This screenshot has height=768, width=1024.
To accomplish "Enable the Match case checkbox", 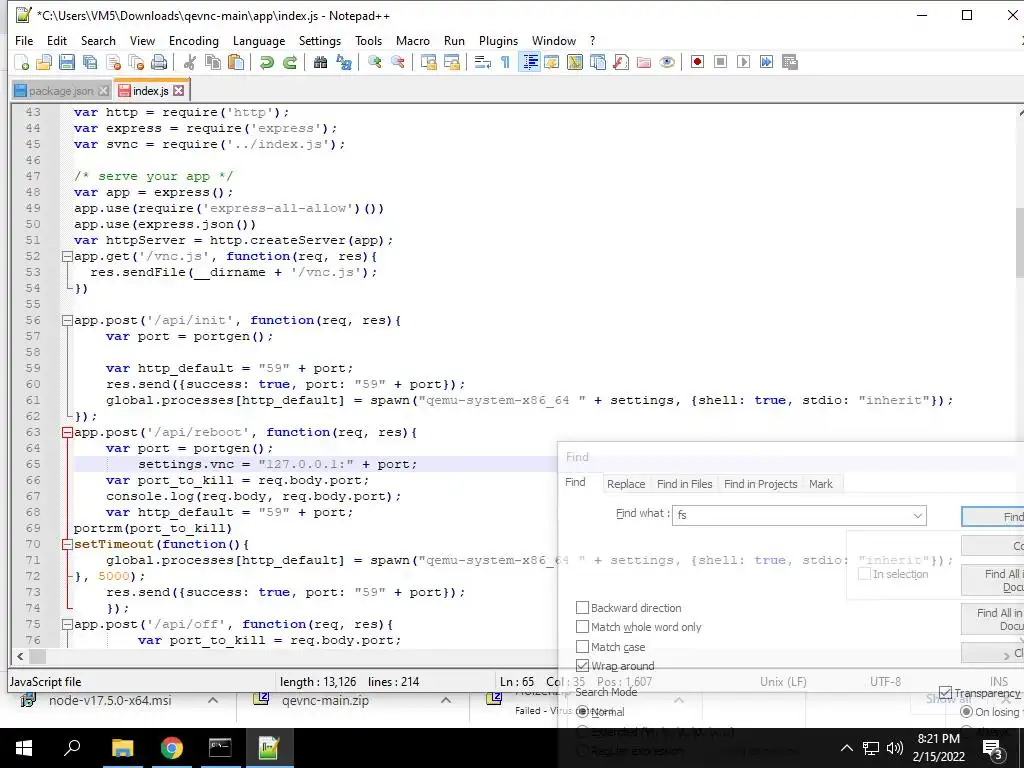I will [583, 647].
